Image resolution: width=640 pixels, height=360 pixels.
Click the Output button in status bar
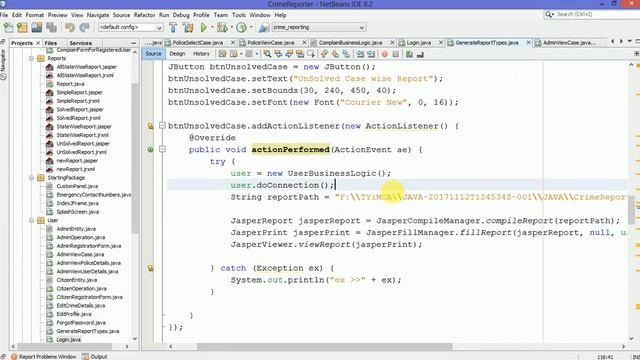coord(94,356)
